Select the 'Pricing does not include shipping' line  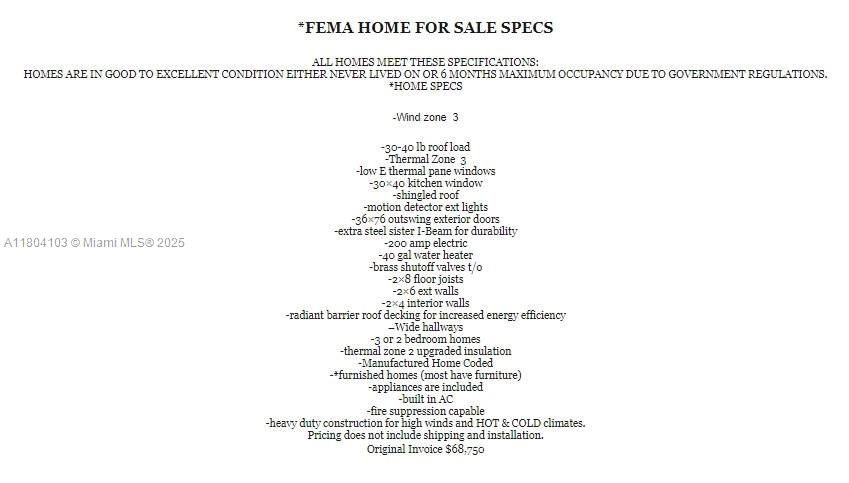(x=425, y=435)
